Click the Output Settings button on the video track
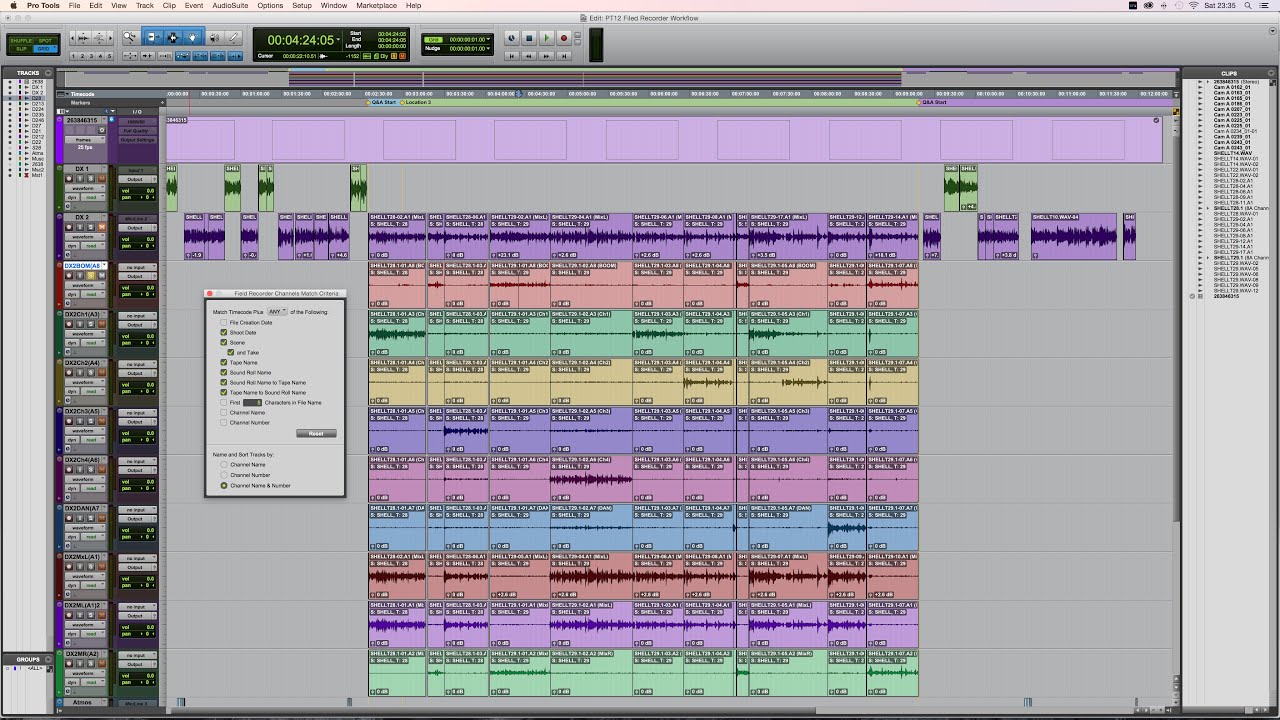1280x720 pixels. tap(137, 140)
